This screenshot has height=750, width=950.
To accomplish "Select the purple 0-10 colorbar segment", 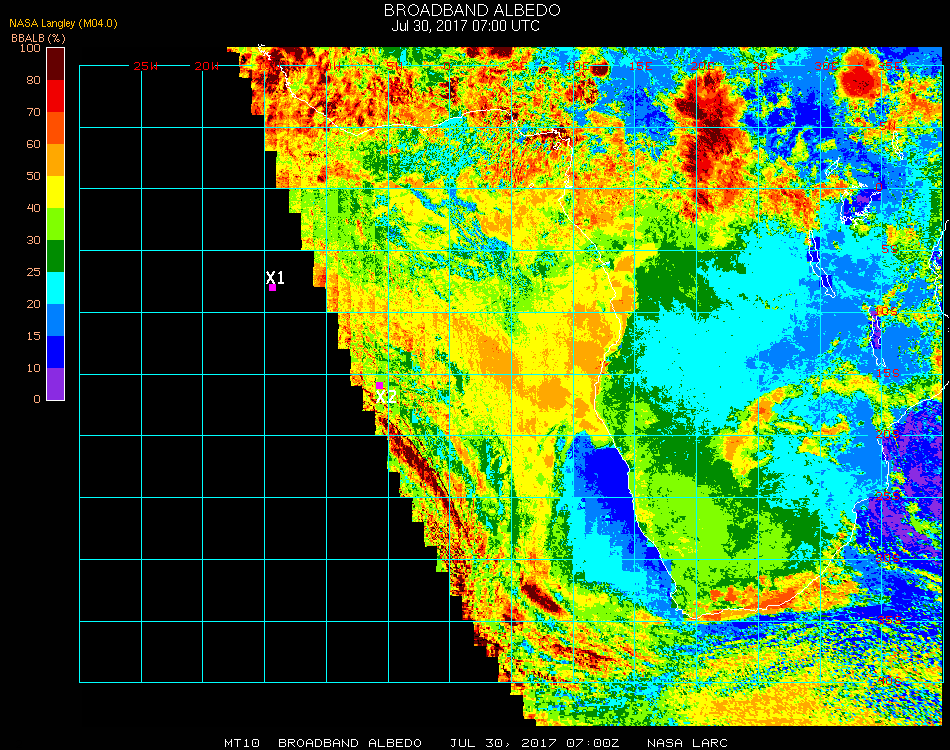I will [x=55, y=384].
